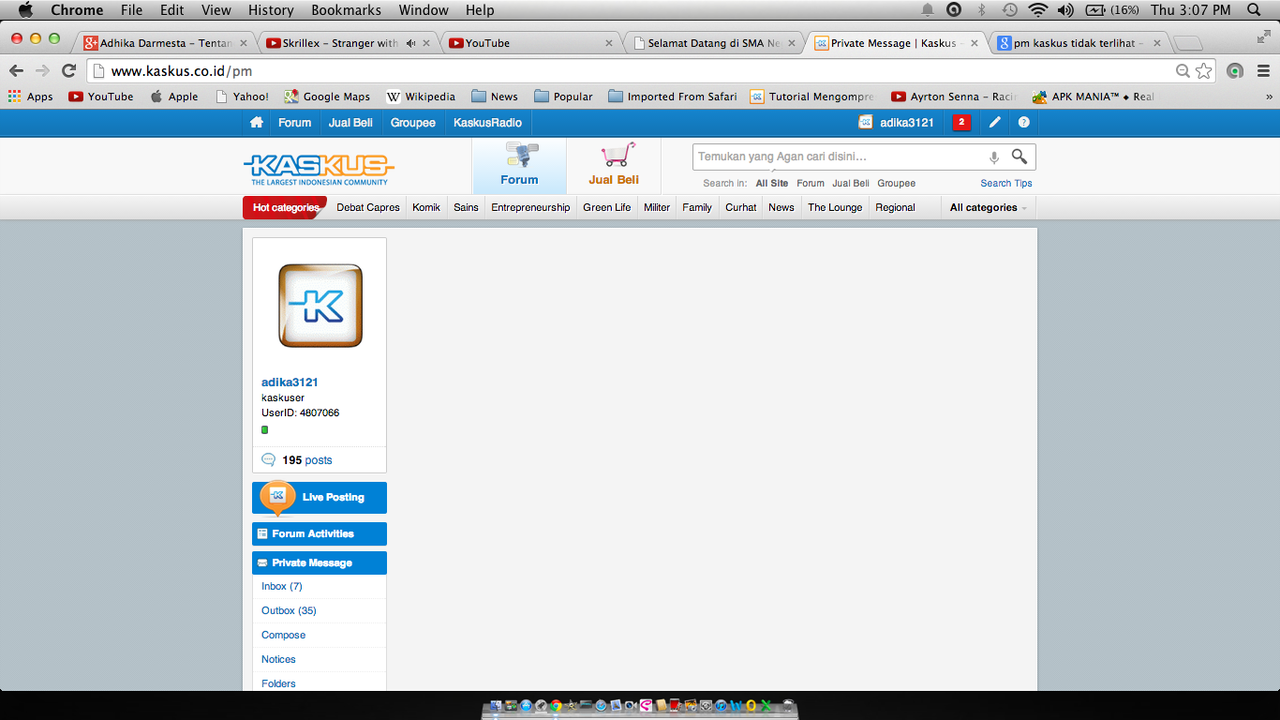
Task: Switch to the Selamat Datang di SMA tab
Action: 713,43
